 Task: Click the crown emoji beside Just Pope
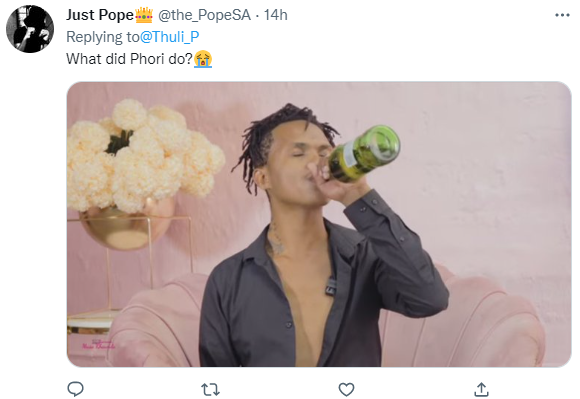pyautogui.click(x=144, y=15)
